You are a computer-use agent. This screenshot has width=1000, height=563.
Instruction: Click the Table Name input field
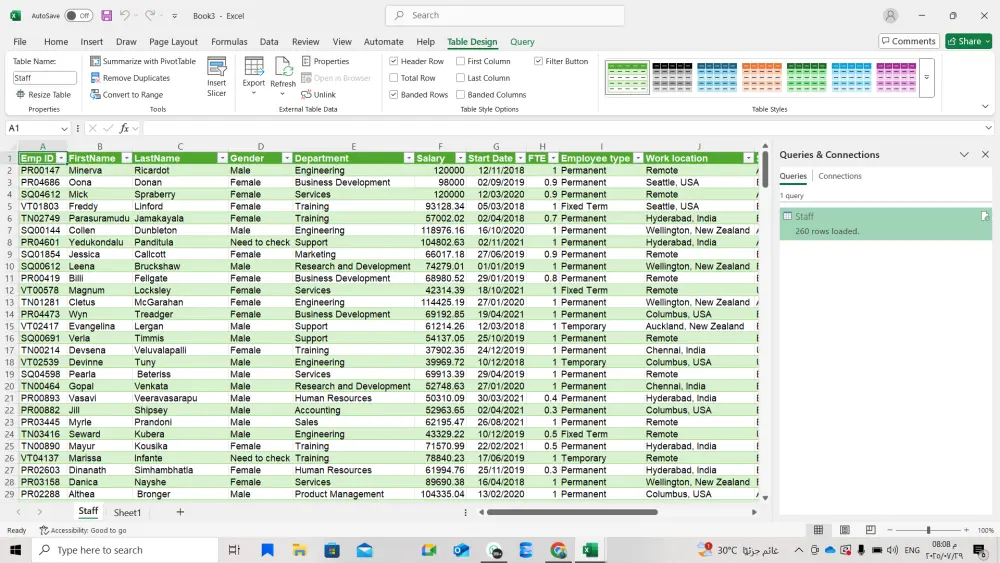coord(45,78)
